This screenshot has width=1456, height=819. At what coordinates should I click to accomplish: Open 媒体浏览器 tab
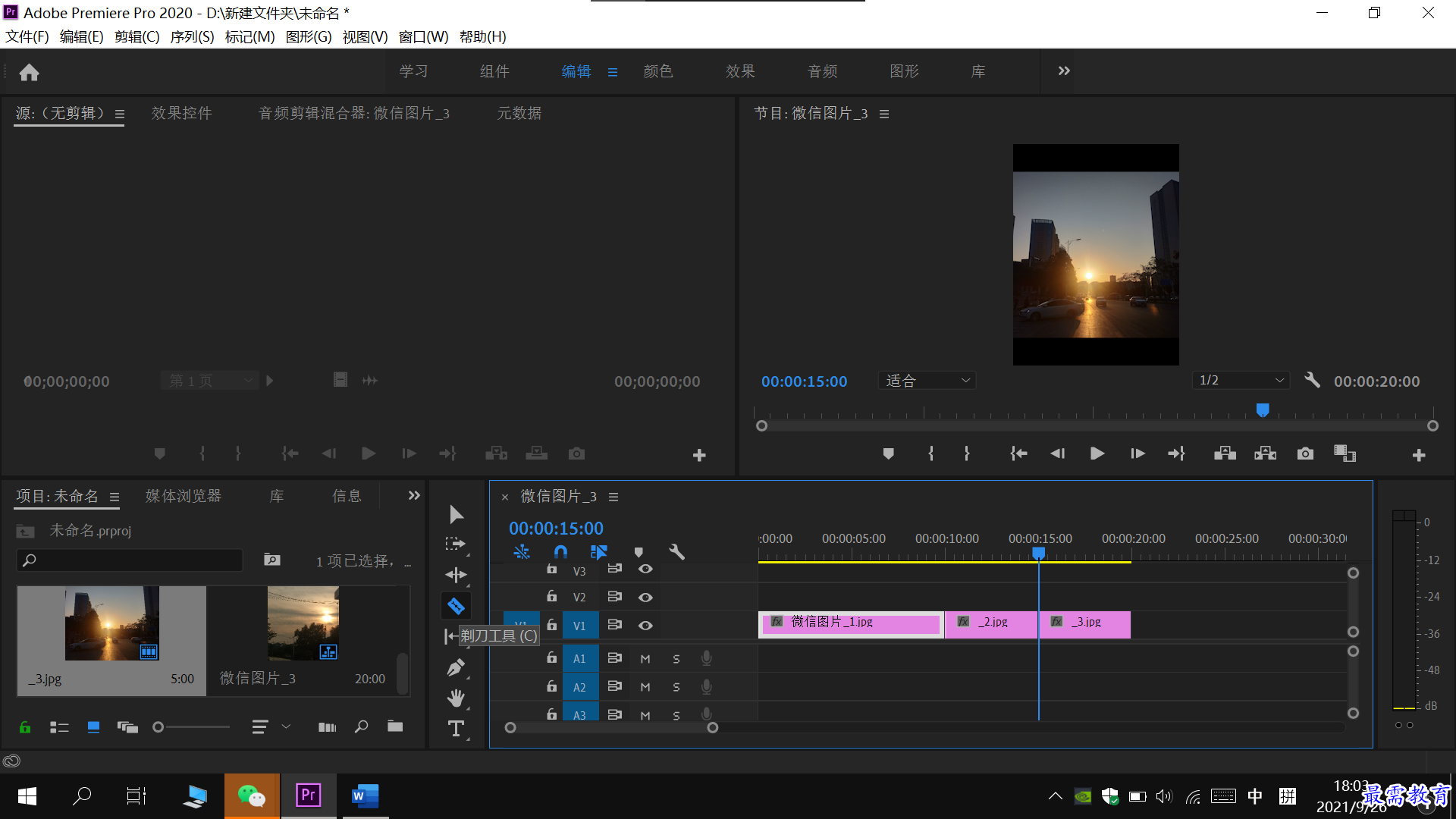pos(184,496)
